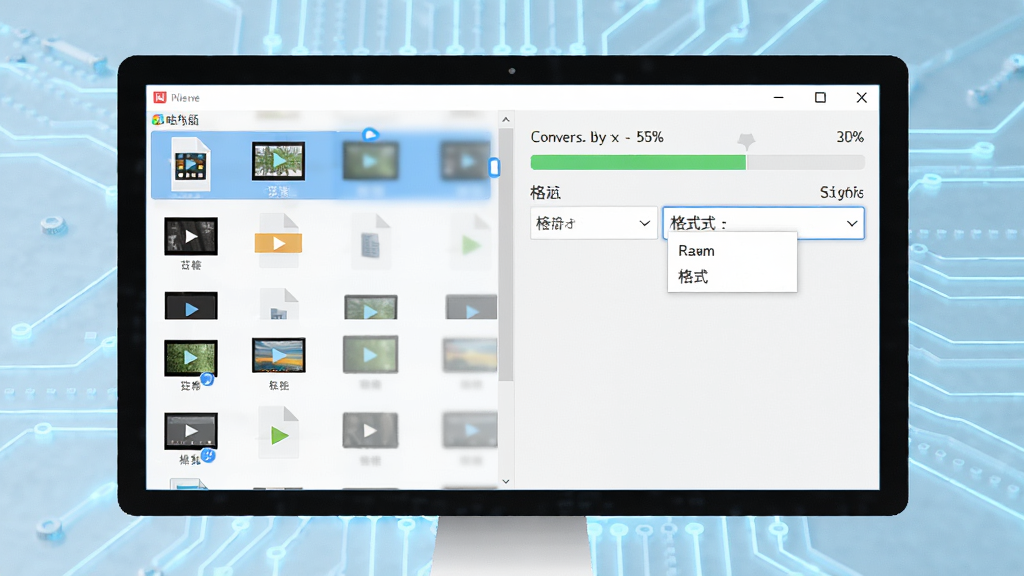Click the file list vertical scrollbar thumb
Image resolution: width=1024 pixels, height=576 pixels.
[505, 255]
